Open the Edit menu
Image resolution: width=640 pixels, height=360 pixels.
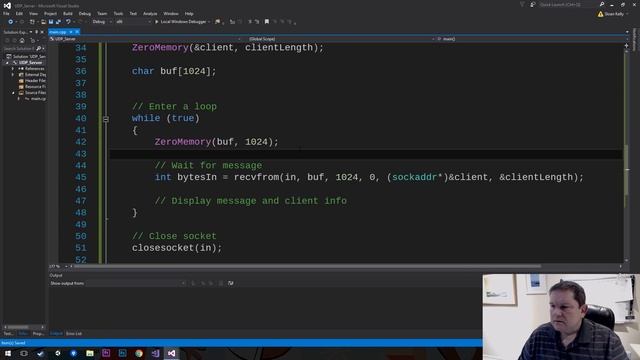[x=19, y=13]
